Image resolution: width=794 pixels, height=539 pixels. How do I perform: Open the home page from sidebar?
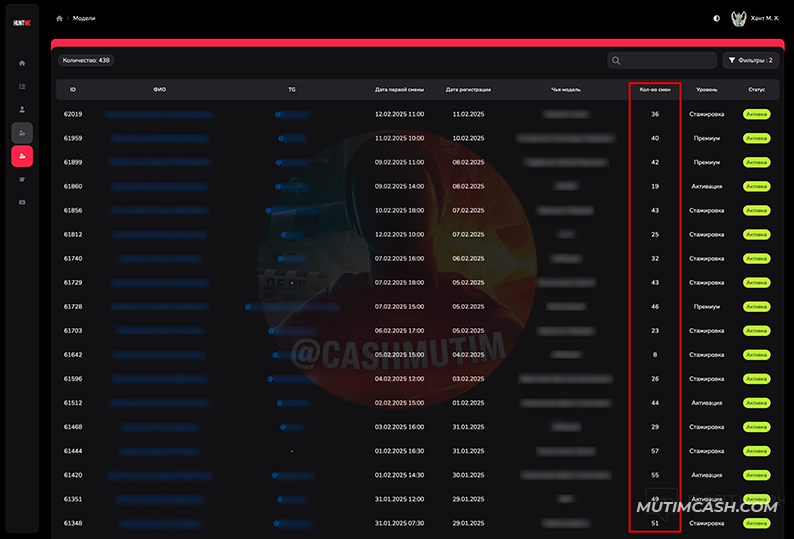click(22, 63)
